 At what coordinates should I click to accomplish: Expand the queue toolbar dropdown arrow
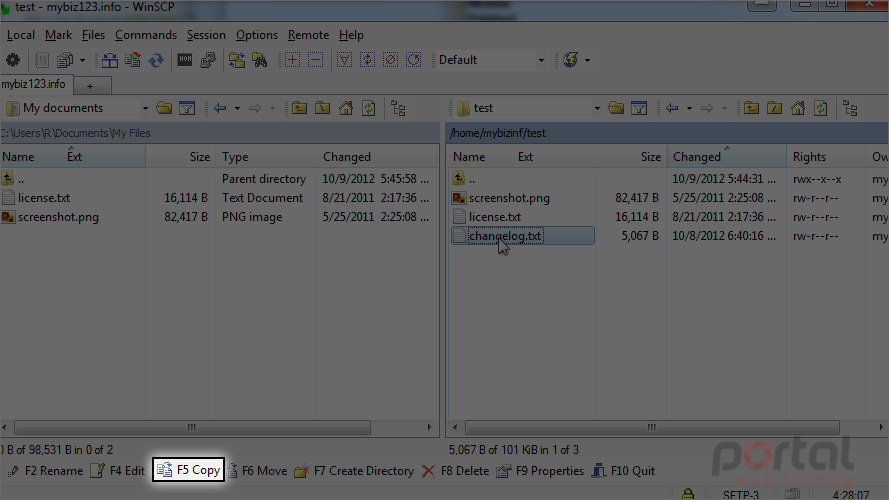click(x=82, y=60)
